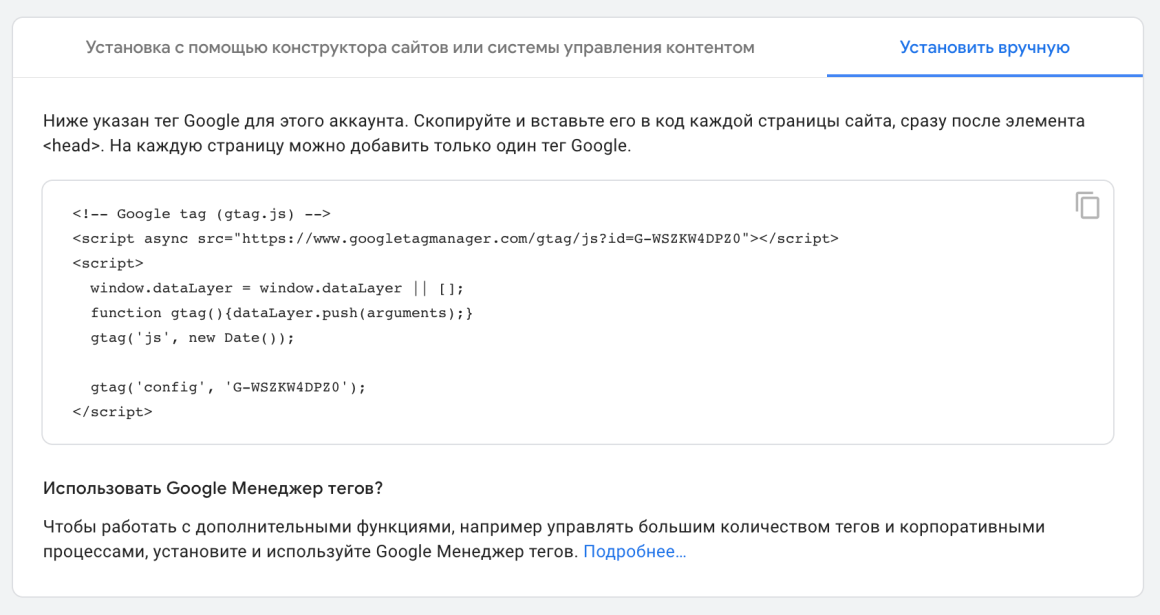Click the "Ниже указан тег Google" instruction text
1160x615 pixels.
140,121
